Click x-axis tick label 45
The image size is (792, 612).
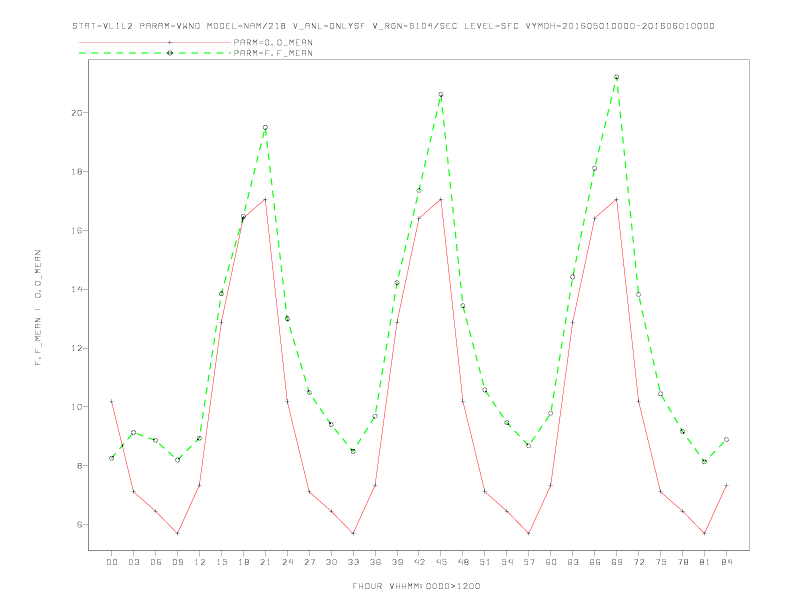[x=441, y=562]
